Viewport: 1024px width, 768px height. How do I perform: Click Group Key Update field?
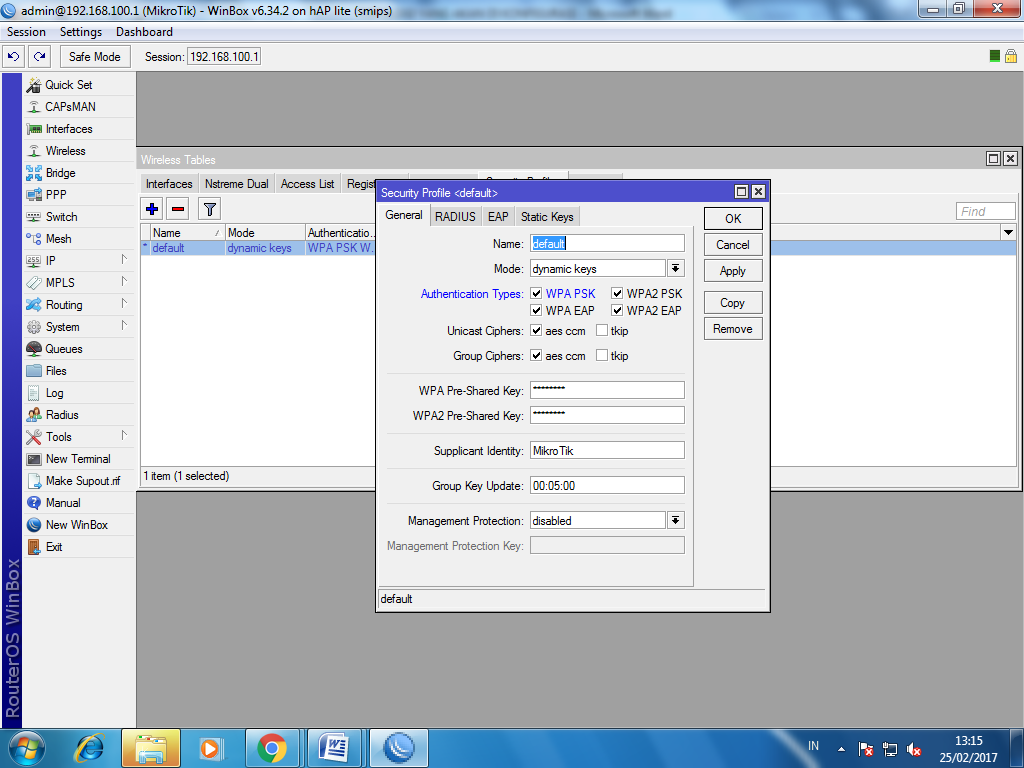pyautogui.click(x=607, y=485)
